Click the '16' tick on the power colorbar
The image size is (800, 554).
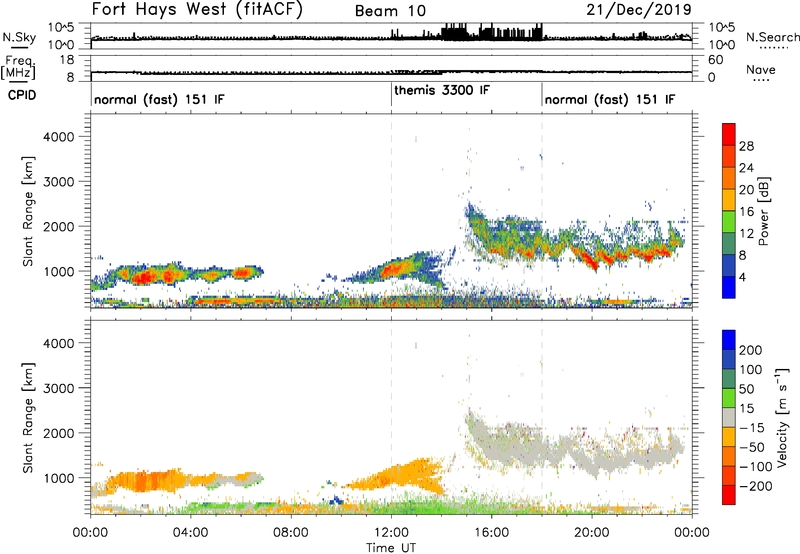(x=746, y=212)
